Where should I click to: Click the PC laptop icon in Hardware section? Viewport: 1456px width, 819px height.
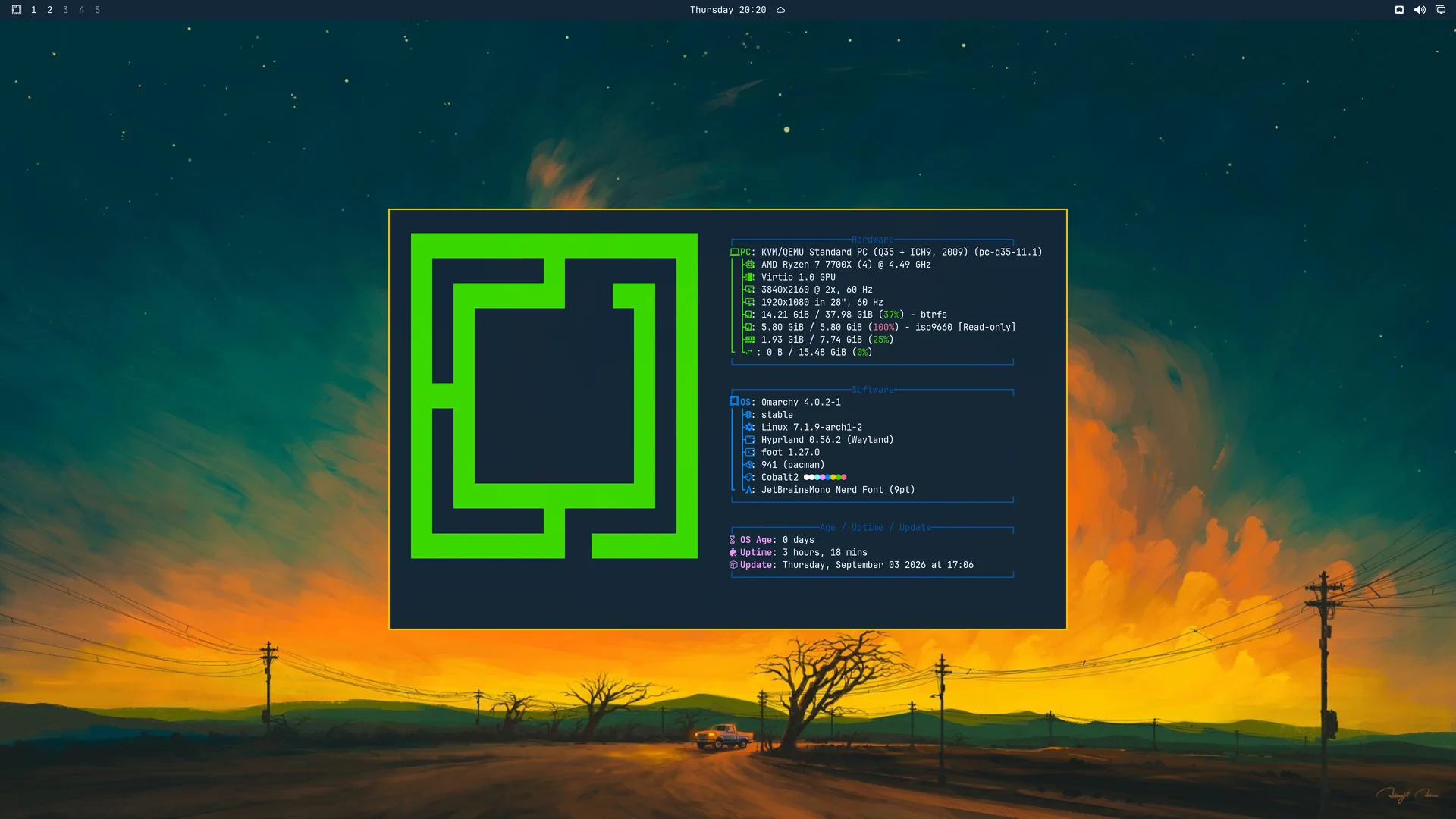pyautogui.click(x=734, y=252)
